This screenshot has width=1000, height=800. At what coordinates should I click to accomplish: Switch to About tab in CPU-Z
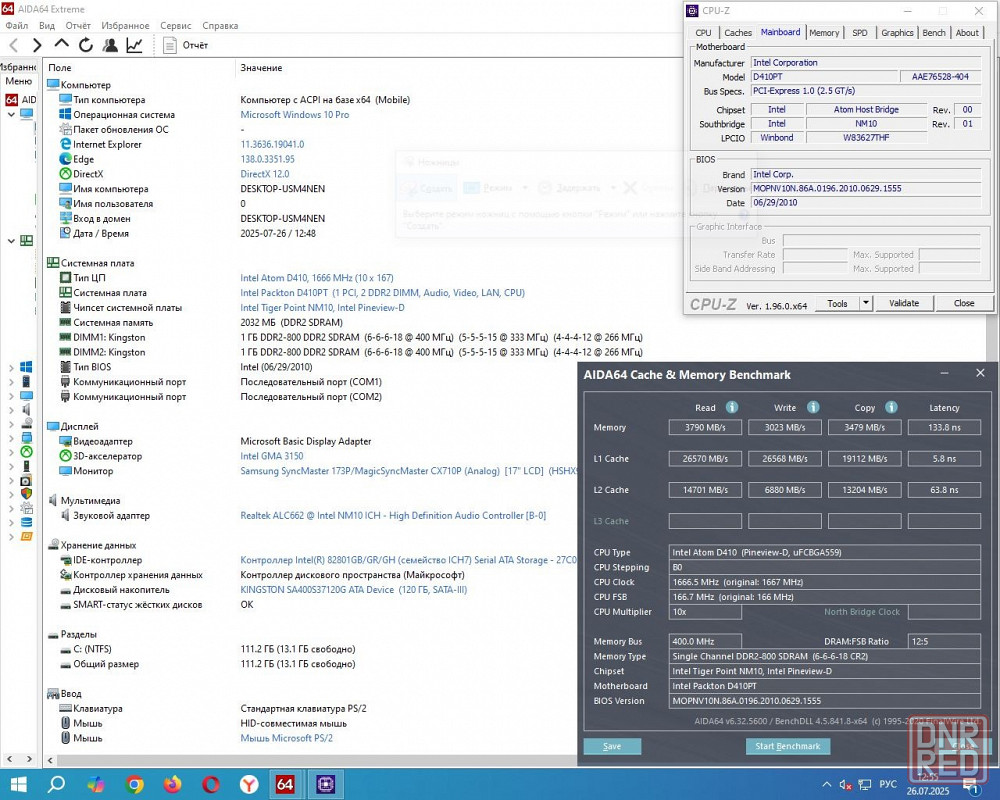click(967, 33)
